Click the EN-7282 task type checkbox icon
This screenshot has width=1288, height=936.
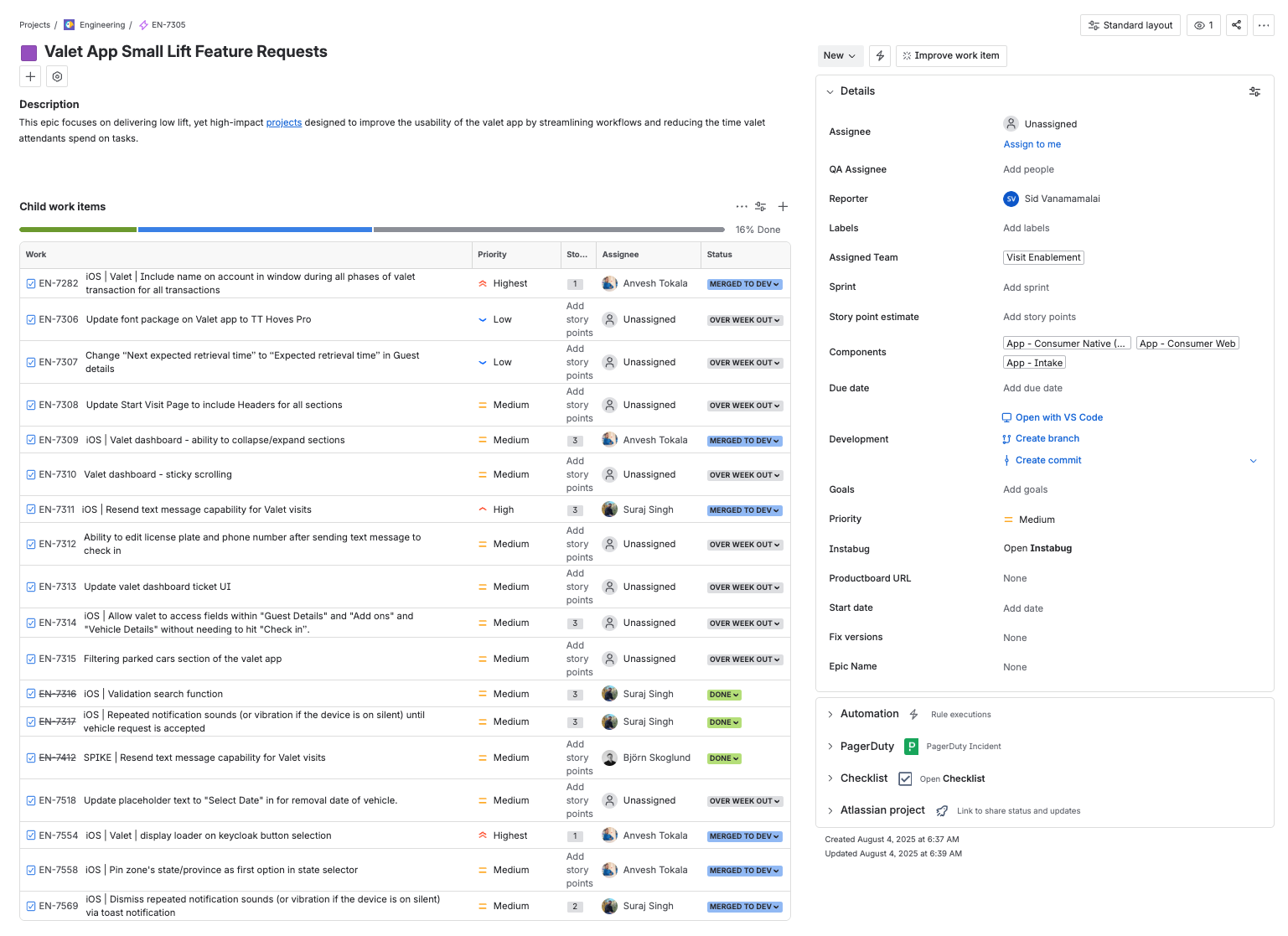coord(31,284)
